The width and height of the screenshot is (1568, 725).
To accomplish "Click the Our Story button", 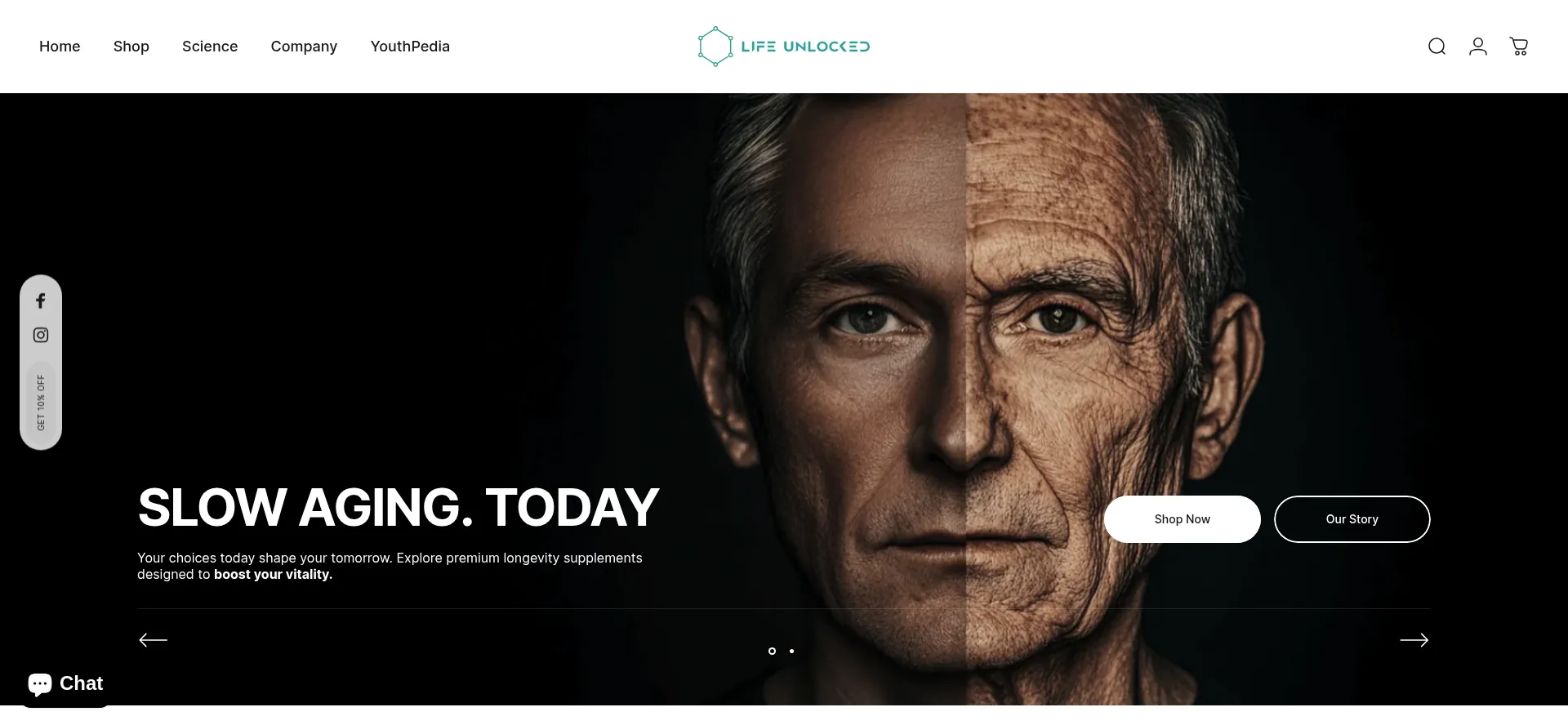I will (1352, 519).
